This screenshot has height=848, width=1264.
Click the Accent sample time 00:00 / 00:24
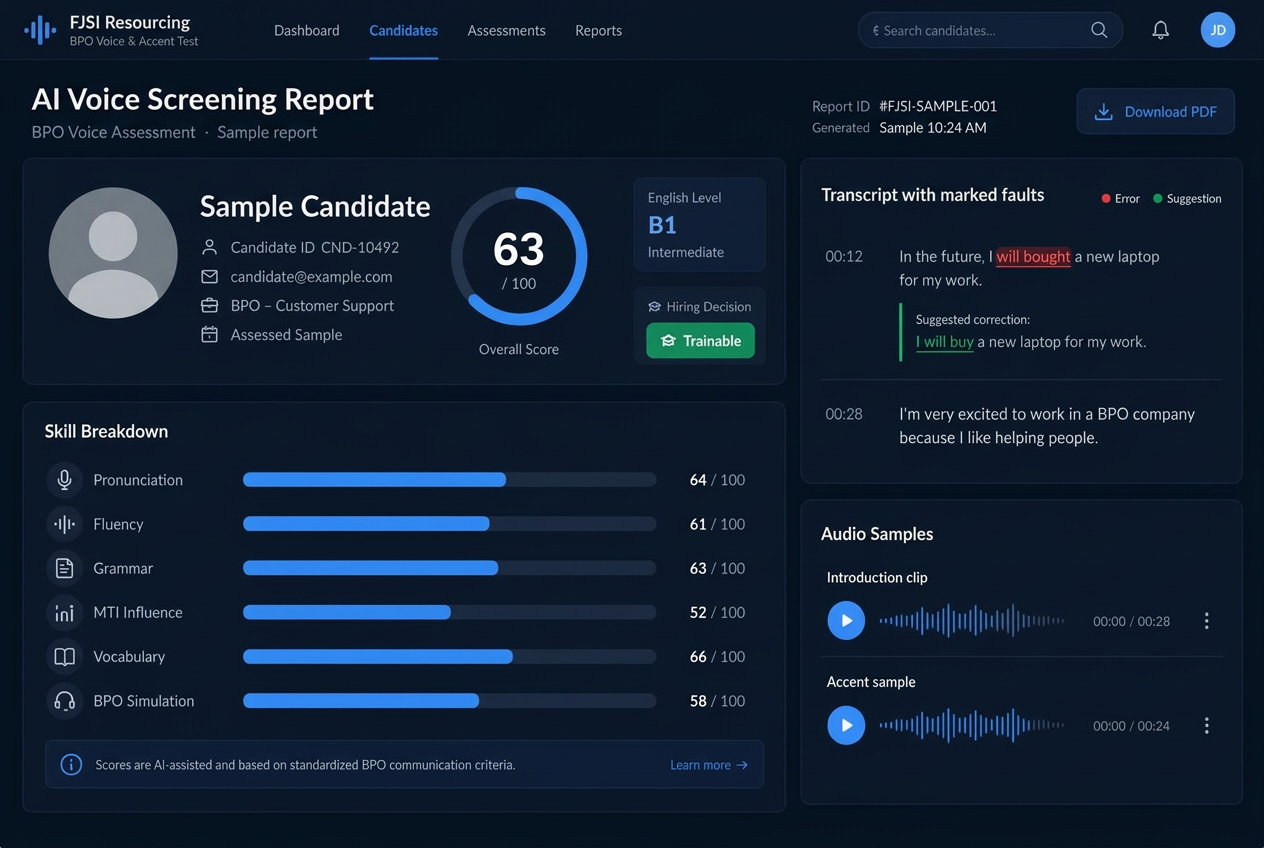[x=1131, y=726]
